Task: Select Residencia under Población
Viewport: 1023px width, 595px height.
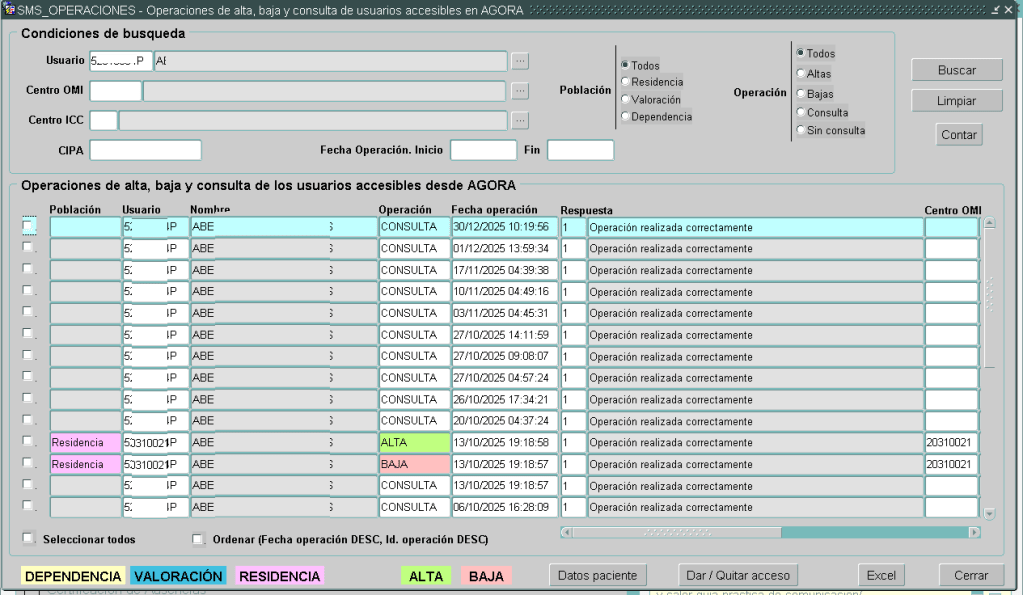Action: tap(625, 82)
